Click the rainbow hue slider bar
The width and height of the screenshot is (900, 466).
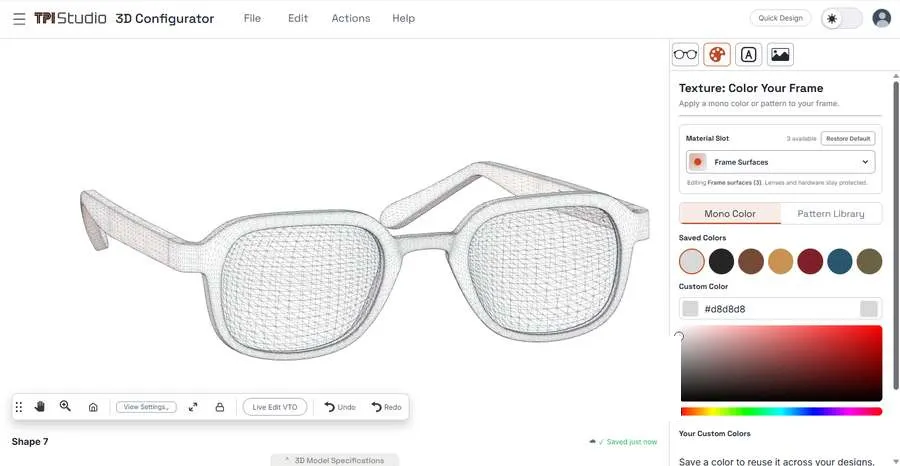781,411
